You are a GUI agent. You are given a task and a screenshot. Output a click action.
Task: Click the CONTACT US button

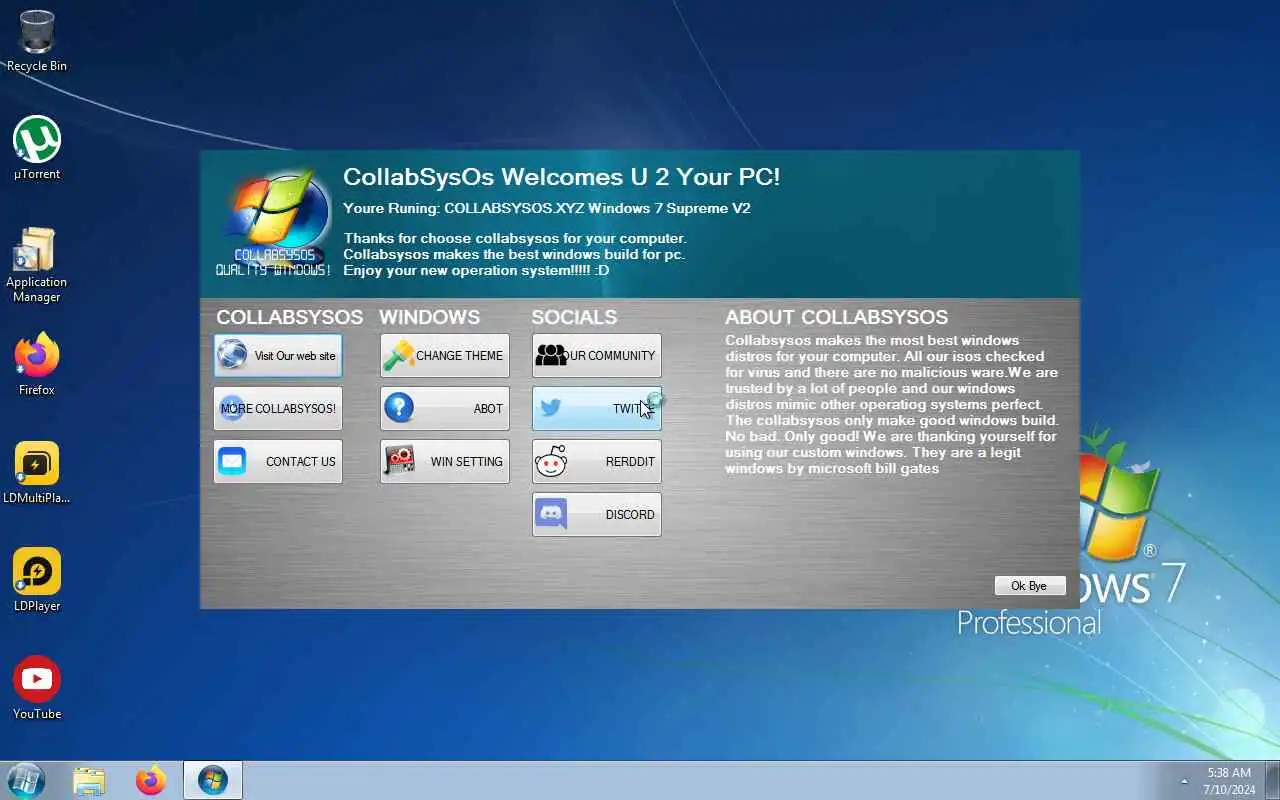point(278,461)
